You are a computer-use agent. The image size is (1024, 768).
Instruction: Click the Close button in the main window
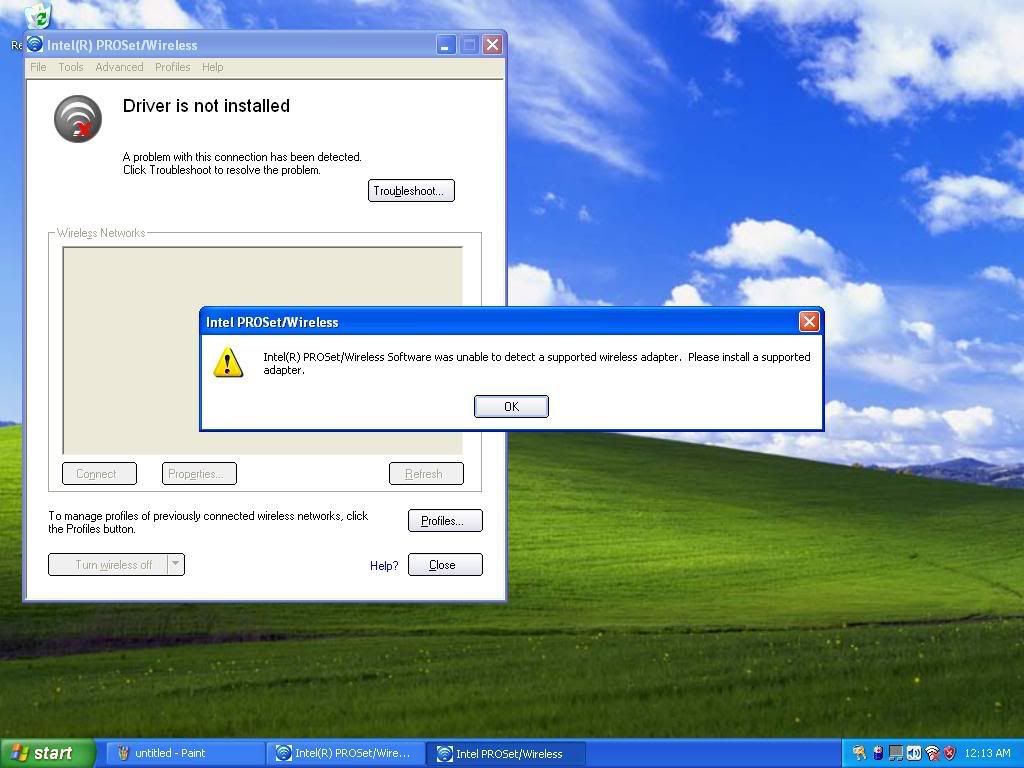point(445,565)
